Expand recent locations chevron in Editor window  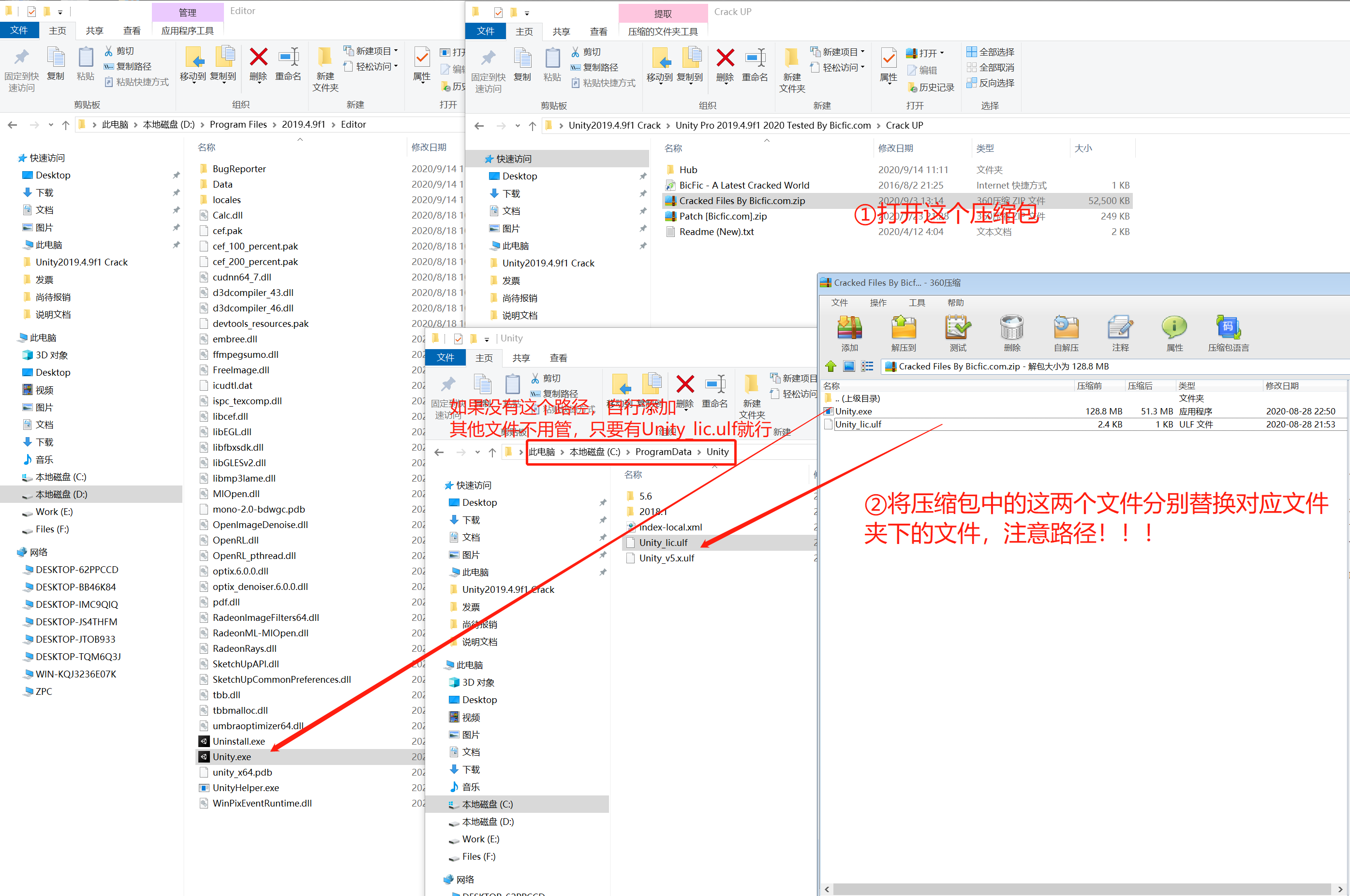(50, 125)
